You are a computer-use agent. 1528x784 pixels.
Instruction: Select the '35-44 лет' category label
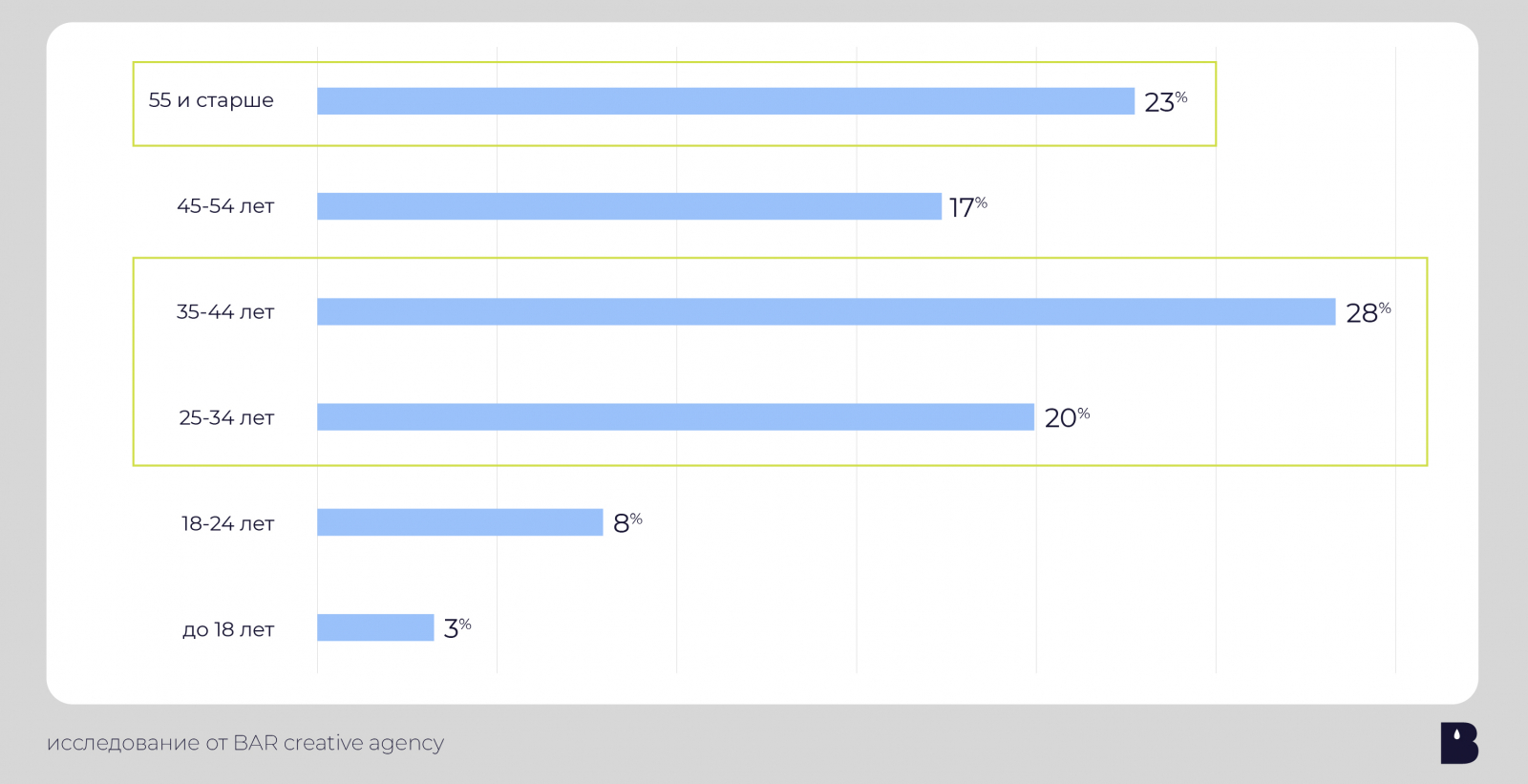pos(225,312)
